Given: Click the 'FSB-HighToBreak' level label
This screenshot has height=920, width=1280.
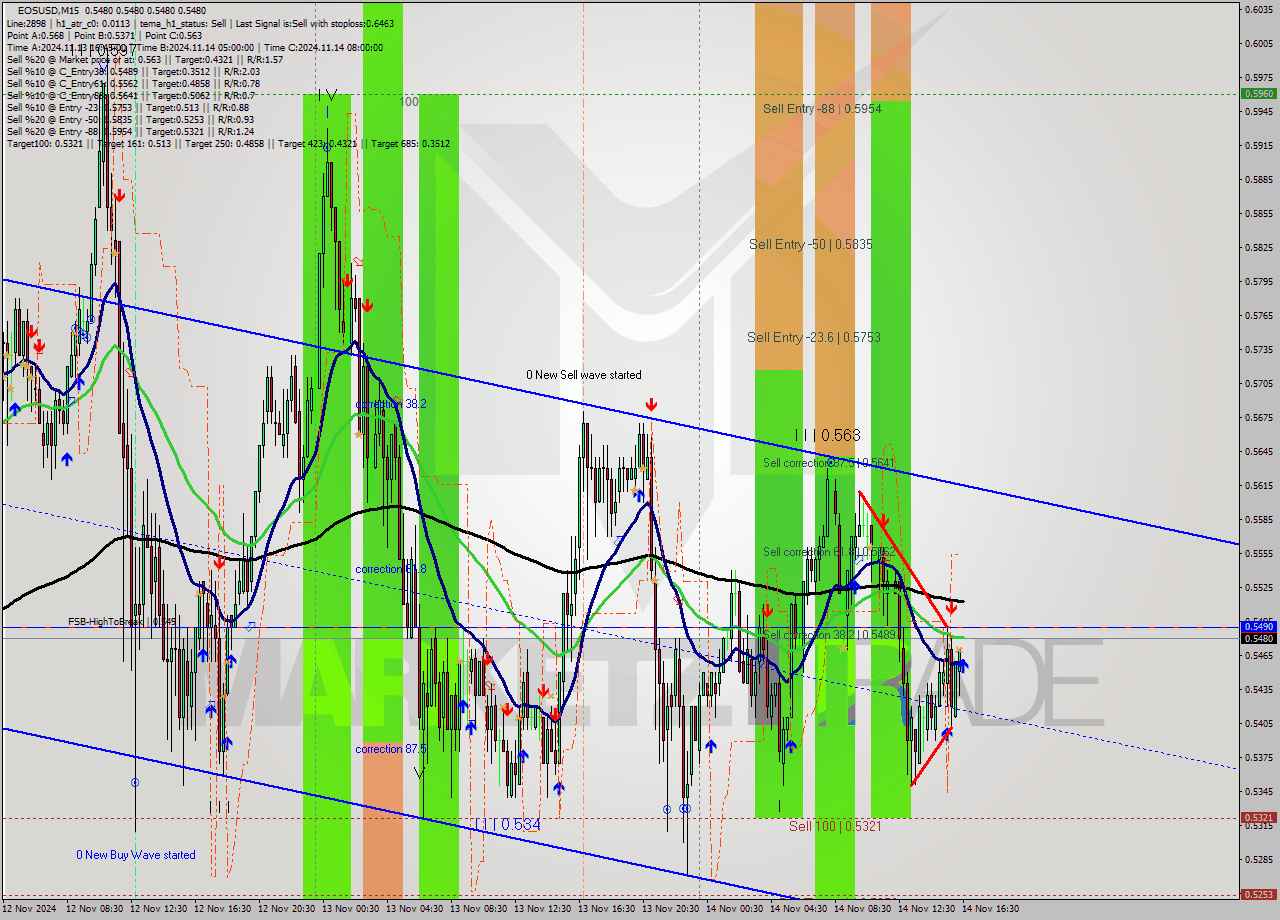Looking at the screenshot, I should pyautogui.click(x=122, y=622).
